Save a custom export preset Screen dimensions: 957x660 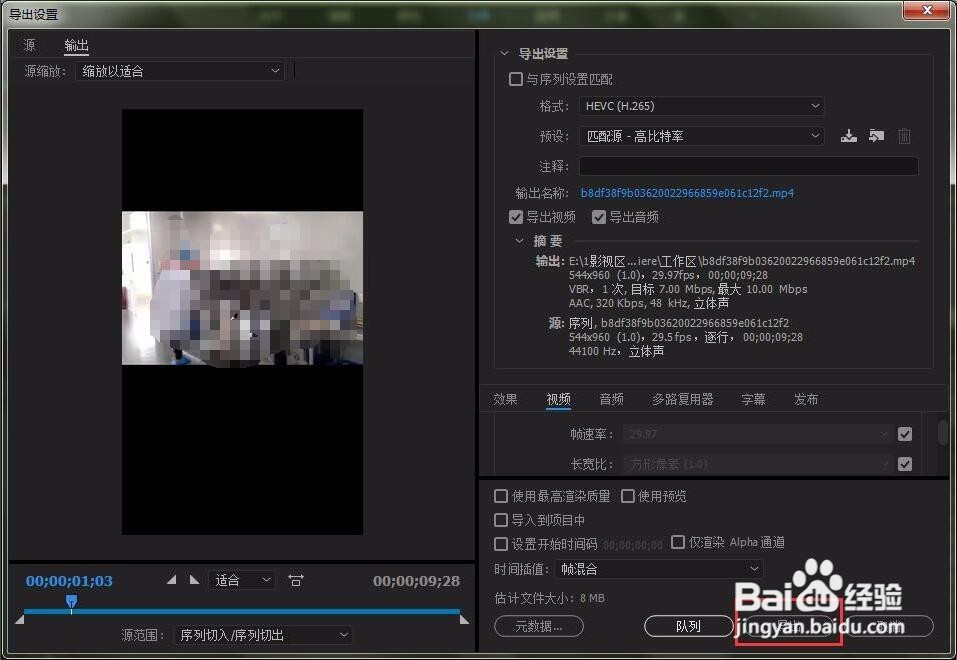pyautogui.click(x=848, y=135)
